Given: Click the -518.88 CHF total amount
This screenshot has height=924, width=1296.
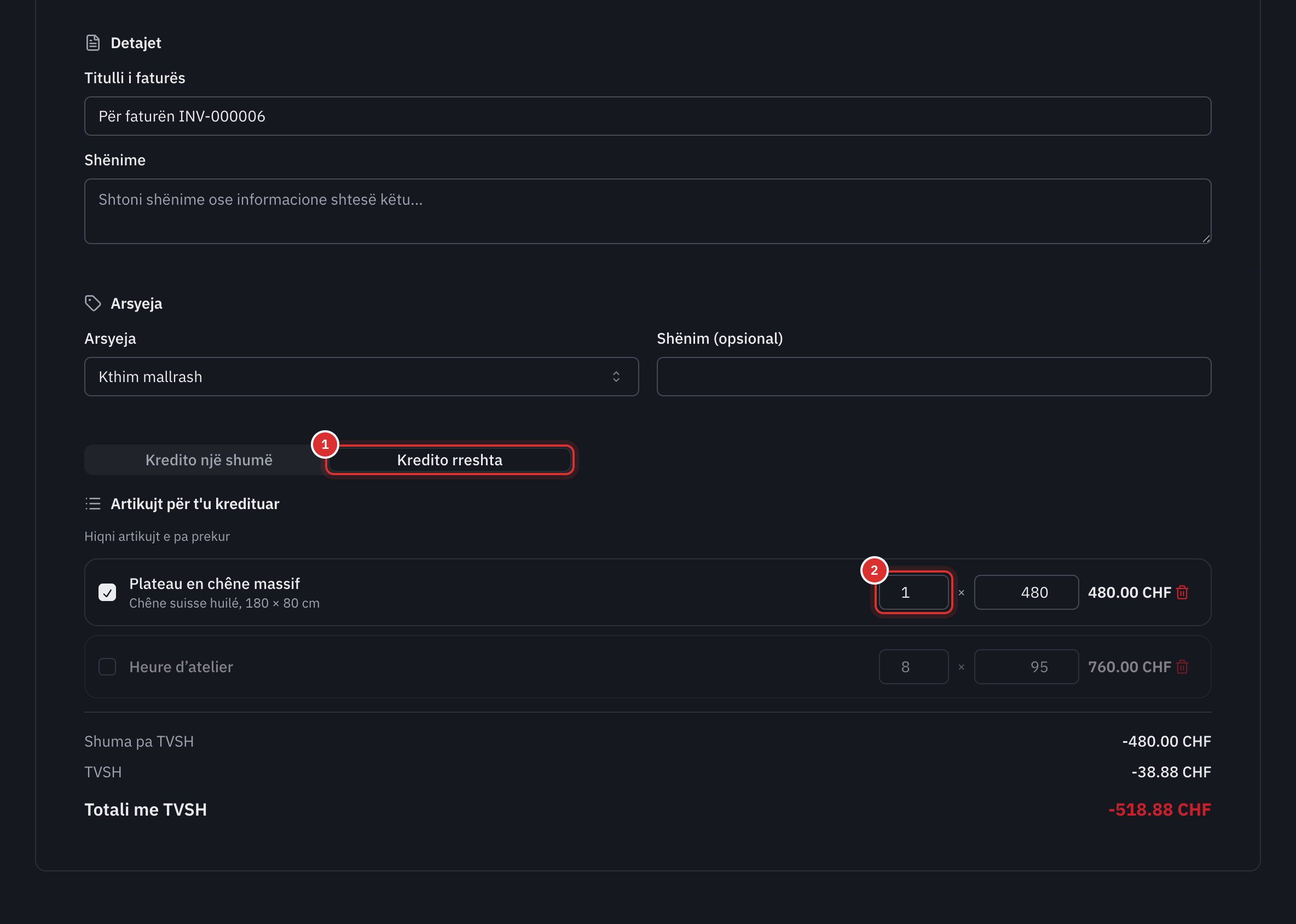Looking at the screenshot, I should (1160, 809).
